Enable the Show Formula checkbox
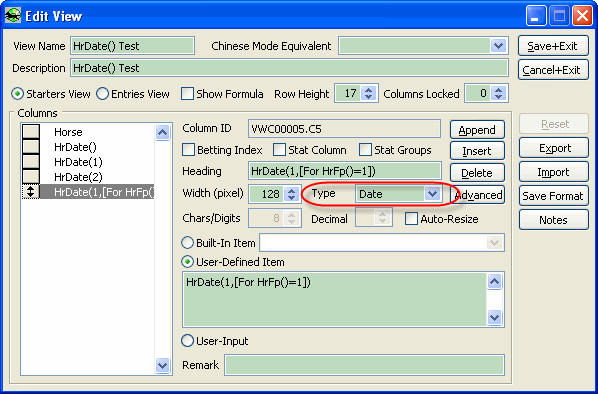The width and height of the screenshot is (598, 394). [x=187, y=94]
